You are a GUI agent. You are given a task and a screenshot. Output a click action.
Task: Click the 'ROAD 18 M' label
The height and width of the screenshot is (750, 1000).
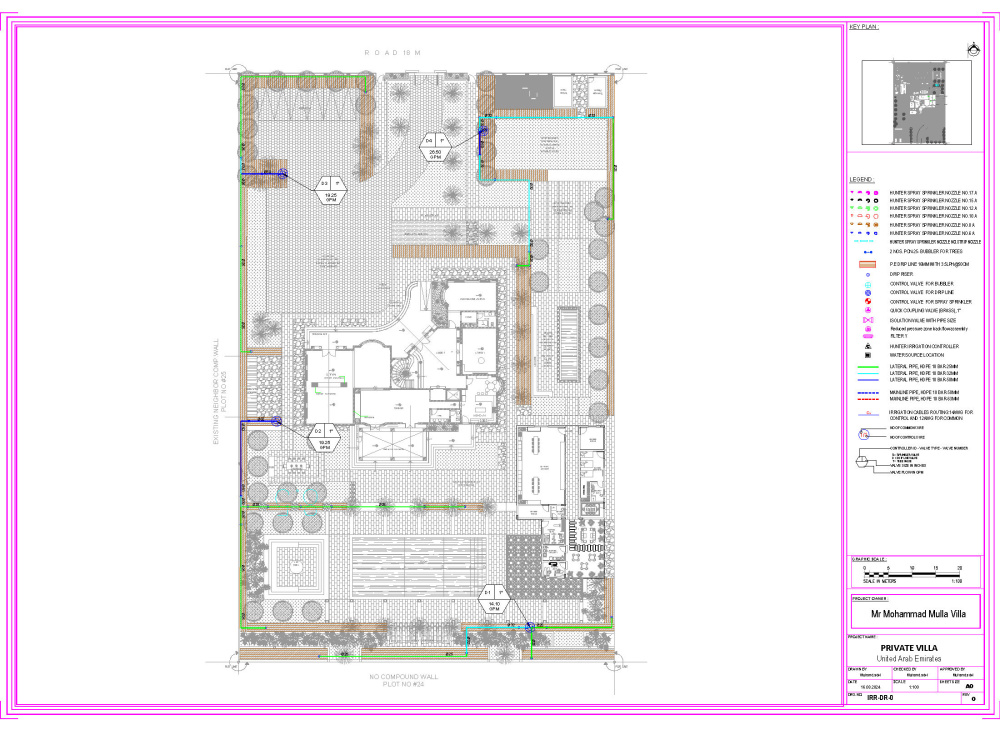pyautogui.click(x=392, y=53)
